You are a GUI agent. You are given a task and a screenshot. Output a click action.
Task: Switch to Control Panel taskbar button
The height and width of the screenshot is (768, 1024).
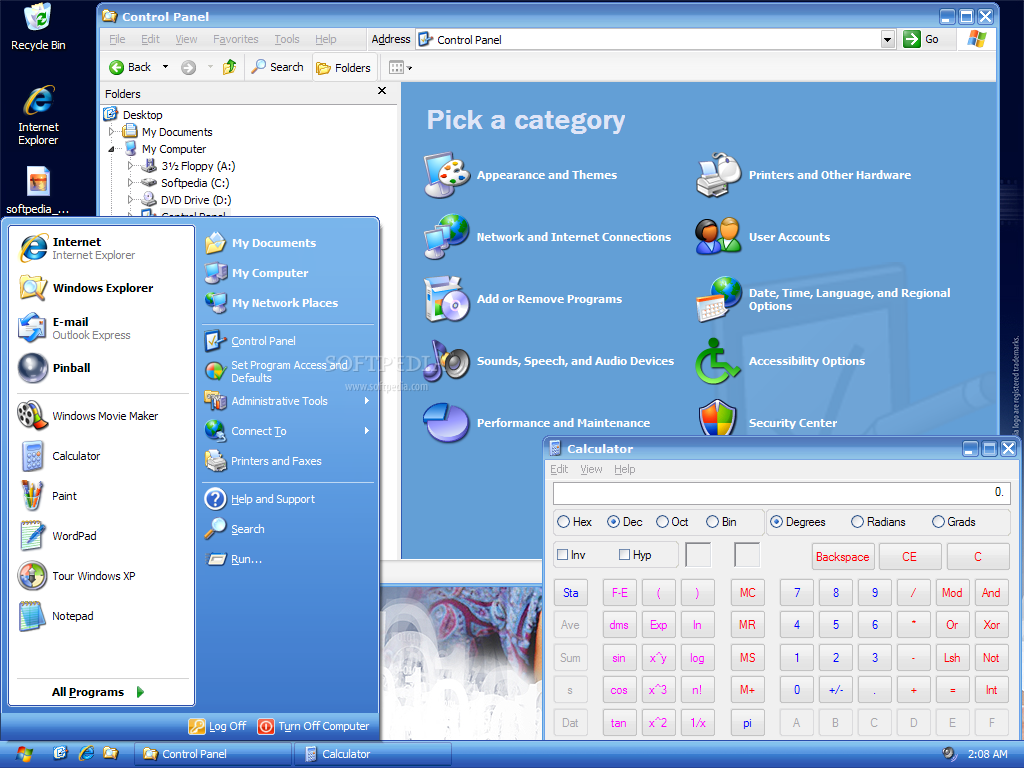coord(212,754)
